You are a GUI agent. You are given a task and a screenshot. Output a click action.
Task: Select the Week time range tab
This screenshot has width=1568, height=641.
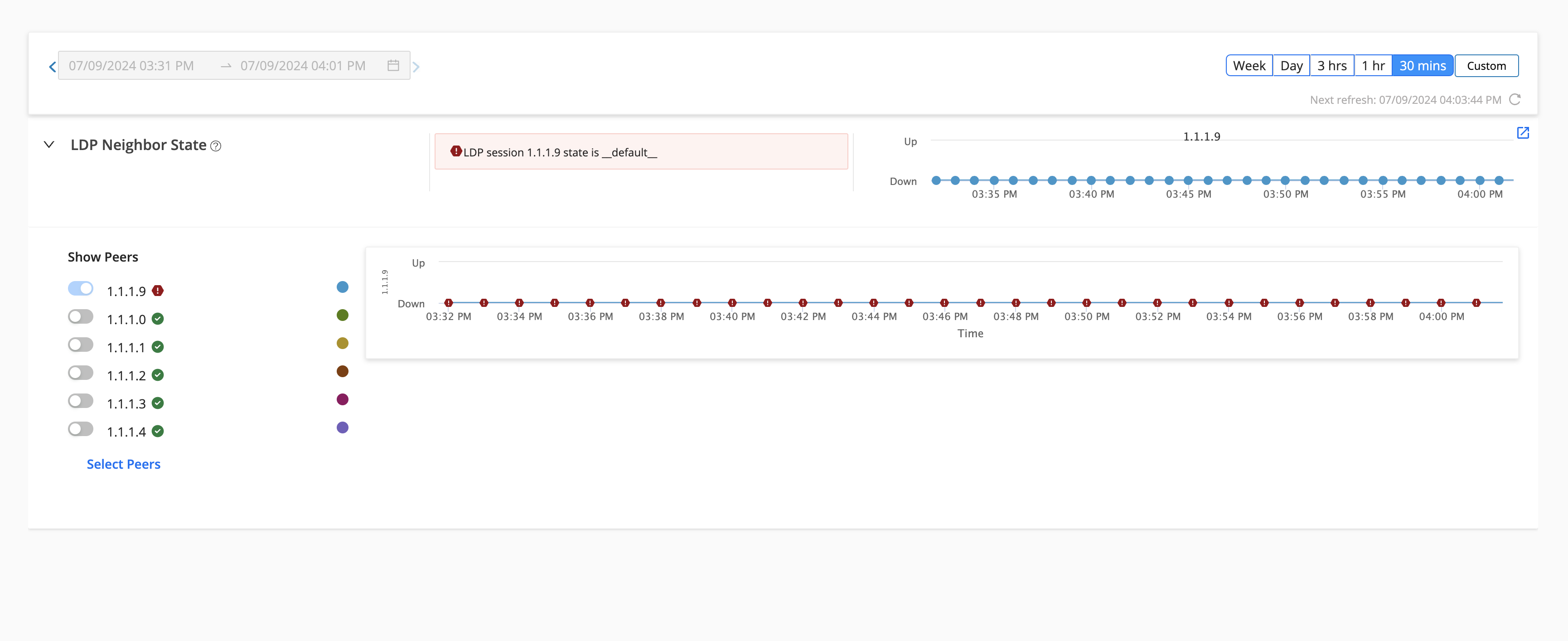click(x=1249, y=65)
